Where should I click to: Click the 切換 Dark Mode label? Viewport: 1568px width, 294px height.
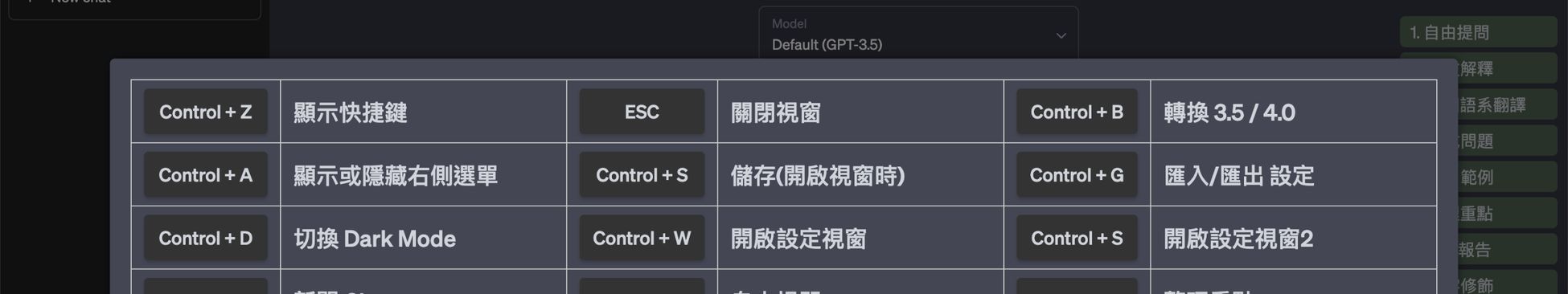coord(375,239)
